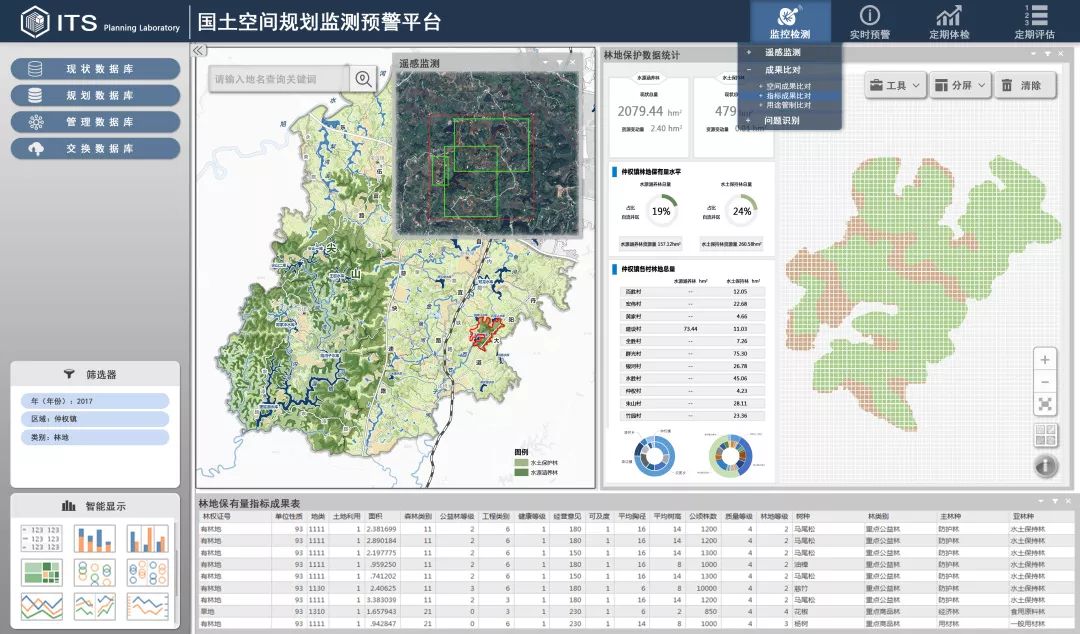The height and width of the screenshot is (634, 1080).
Task: Click the 水土保持林 legend color swatch
Action: [x=521, y=462]
